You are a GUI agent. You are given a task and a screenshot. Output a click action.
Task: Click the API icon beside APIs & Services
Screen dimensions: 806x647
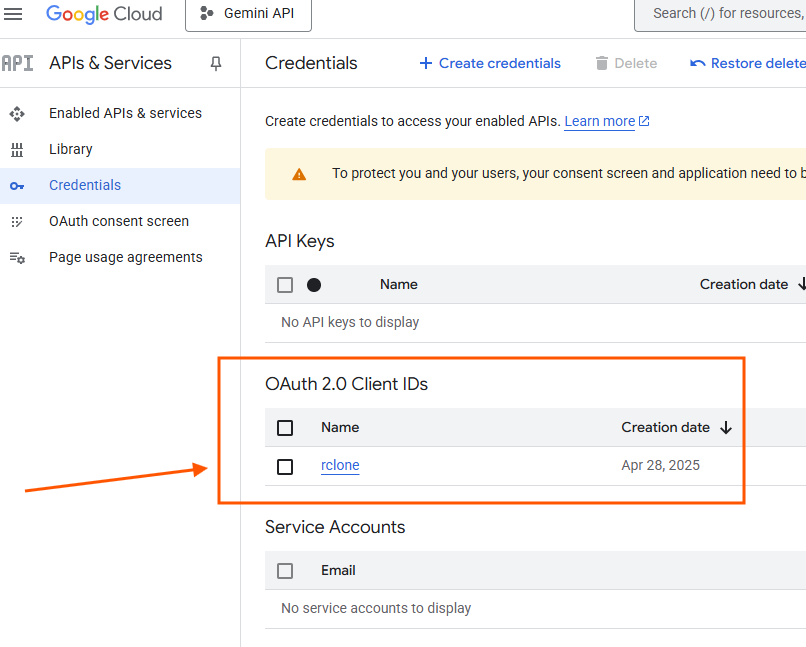[x=17, y=63]
